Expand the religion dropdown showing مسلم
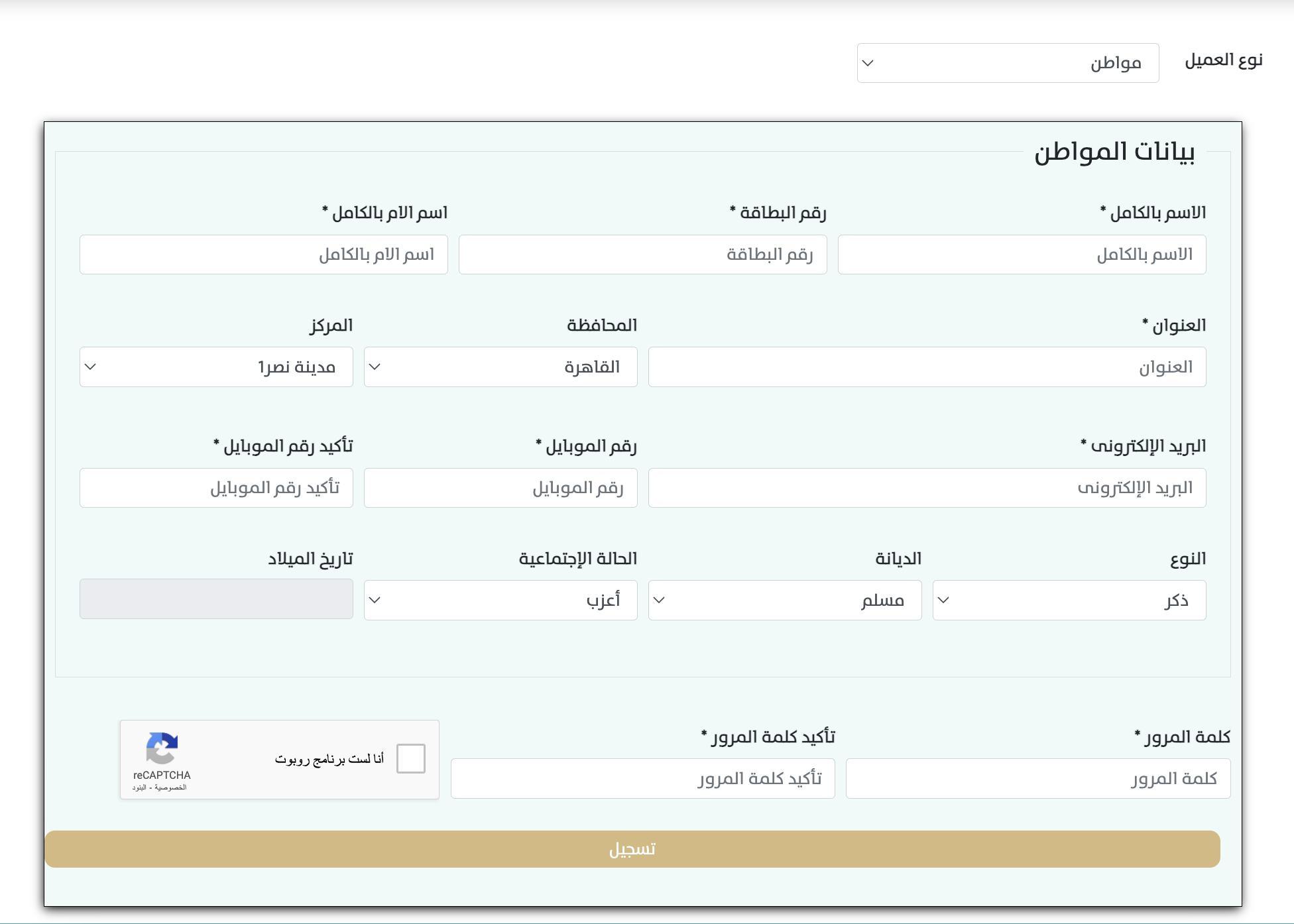Image resolution: width=1294 pixels, height=924 pixels. pyautogui.click(x=784, y=600)
